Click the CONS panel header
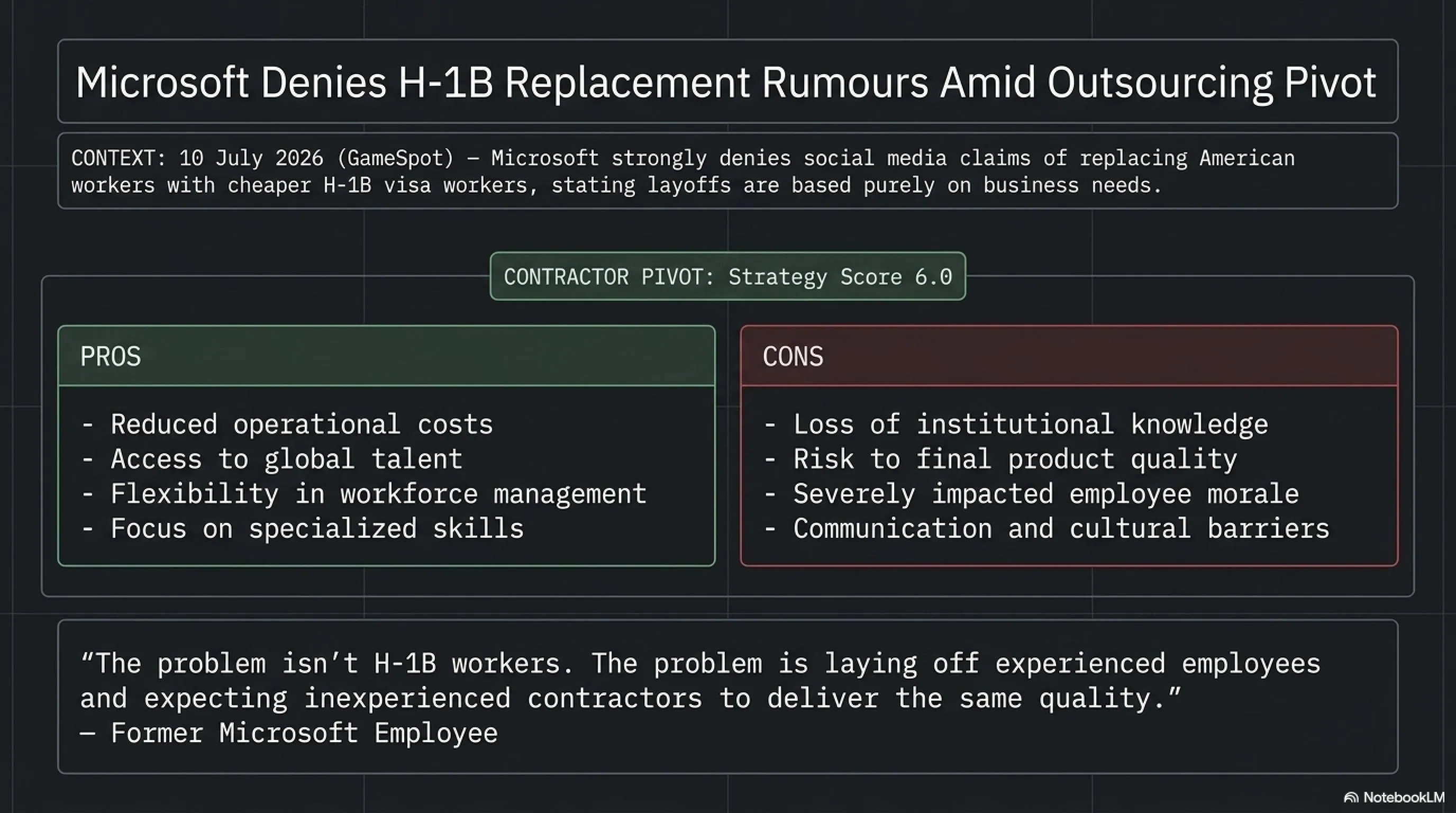1456x813 pixels. (x=1069, y=356)
